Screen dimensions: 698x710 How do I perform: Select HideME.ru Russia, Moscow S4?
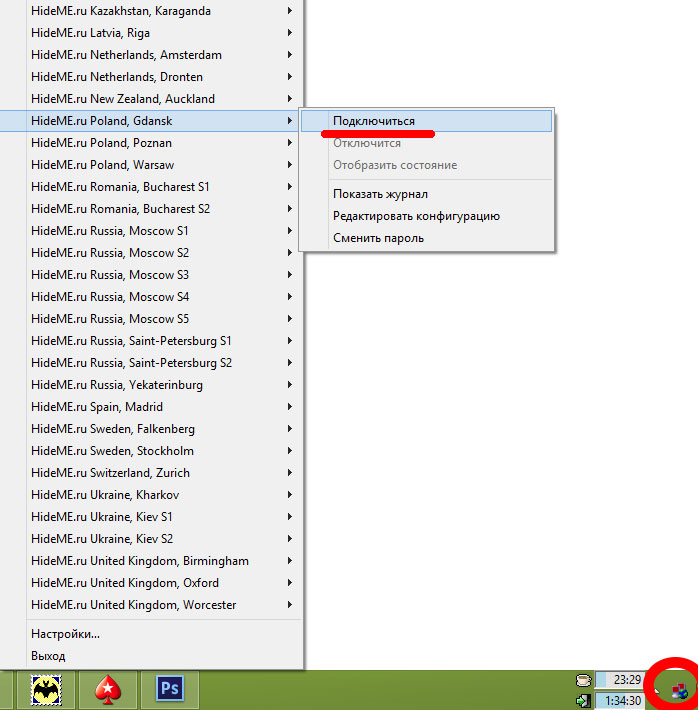pyautogui.click(x=149, y=297)
